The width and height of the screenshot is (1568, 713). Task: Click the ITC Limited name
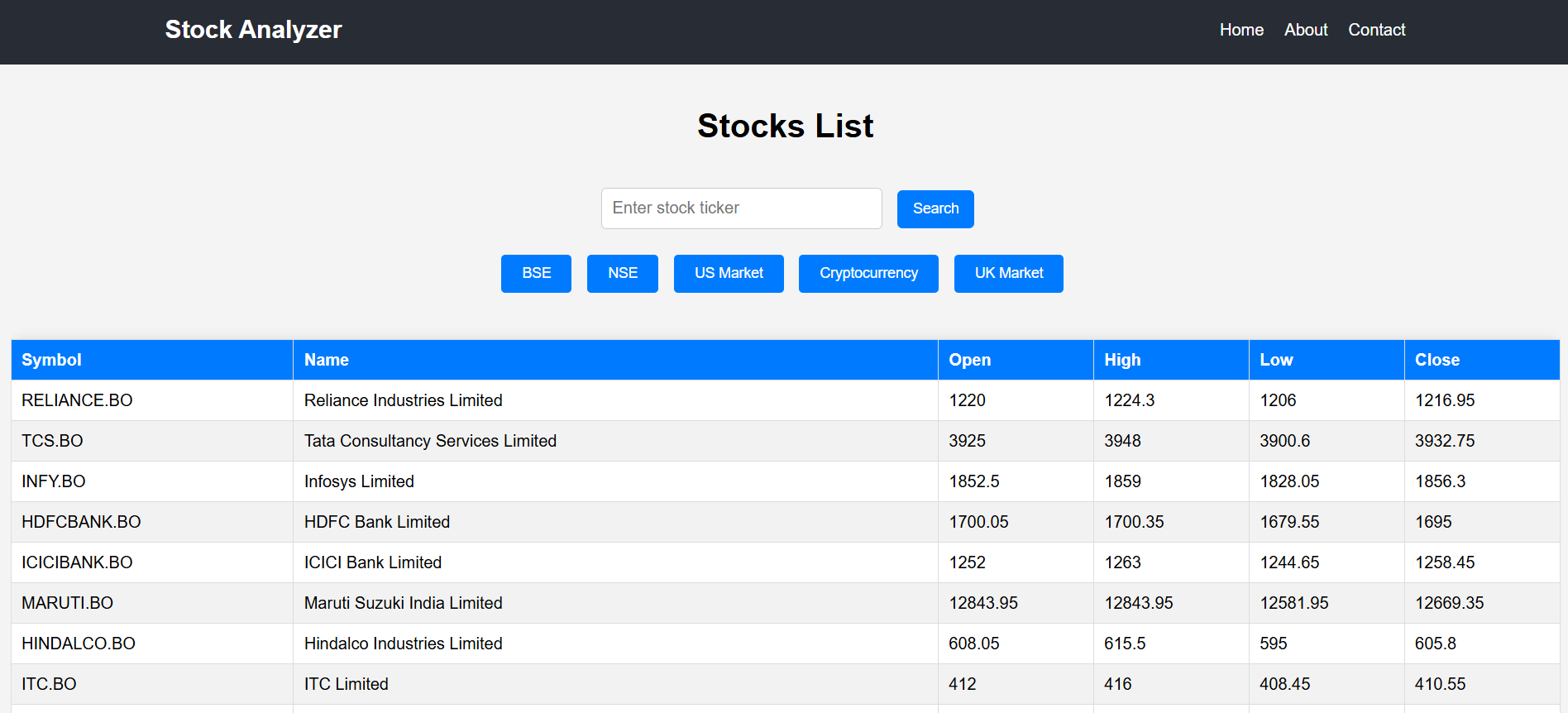coord(347,684)
